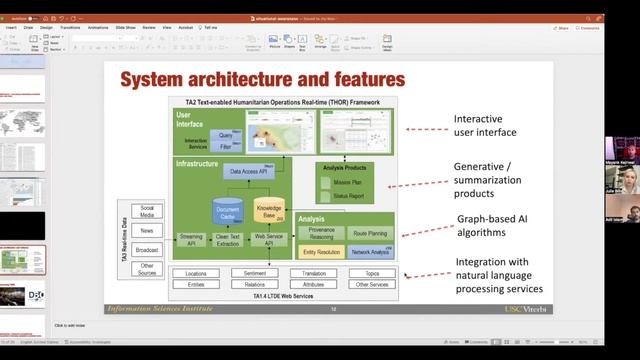Image resolution: width=640 pixels, height=360 pixels.
Task: Click the Notes button in status bar
Action: coord(452,342)
